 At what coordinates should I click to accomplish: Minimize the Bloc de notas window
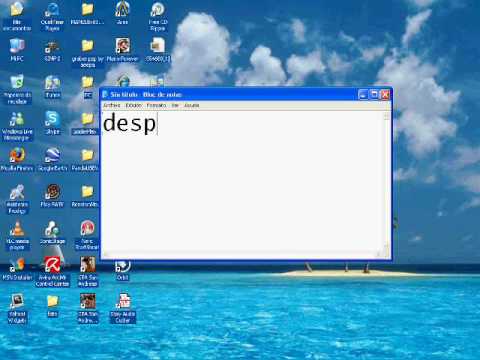click(363, 95)
